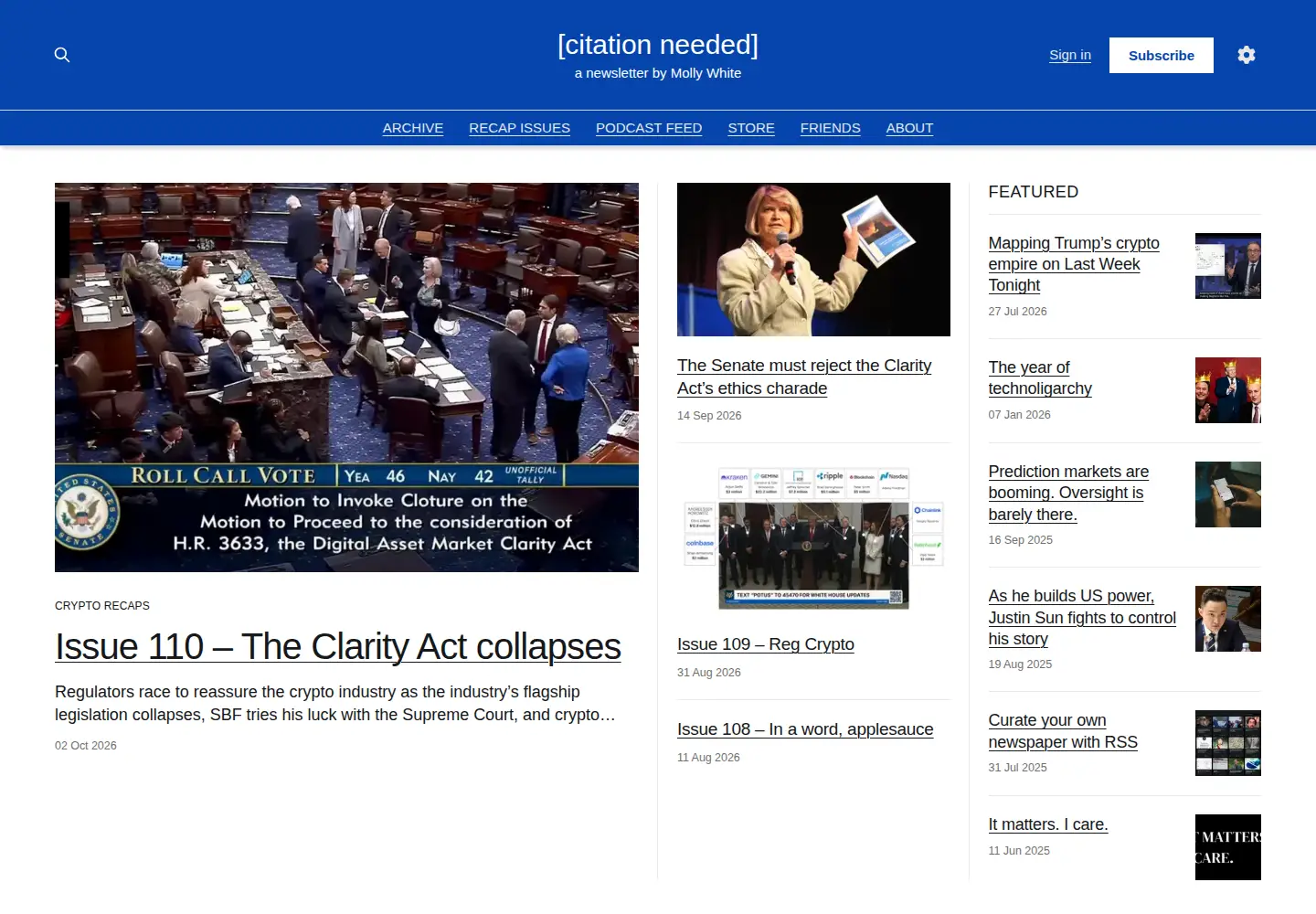The image size is (1316, 914).
Task: Follow the Sign in link
Action: point(1070,55)
